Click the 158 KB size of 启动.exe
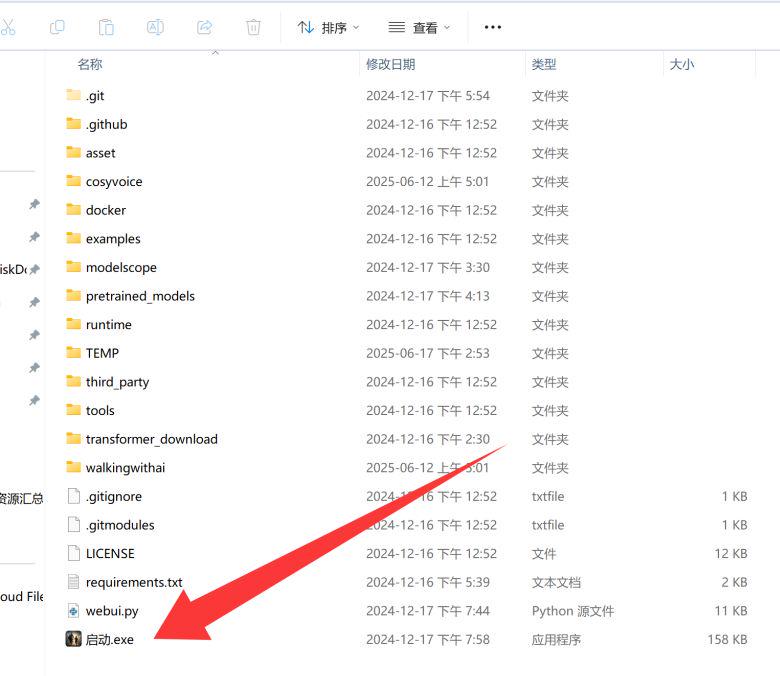780x676 pixels. pos(727,639)
